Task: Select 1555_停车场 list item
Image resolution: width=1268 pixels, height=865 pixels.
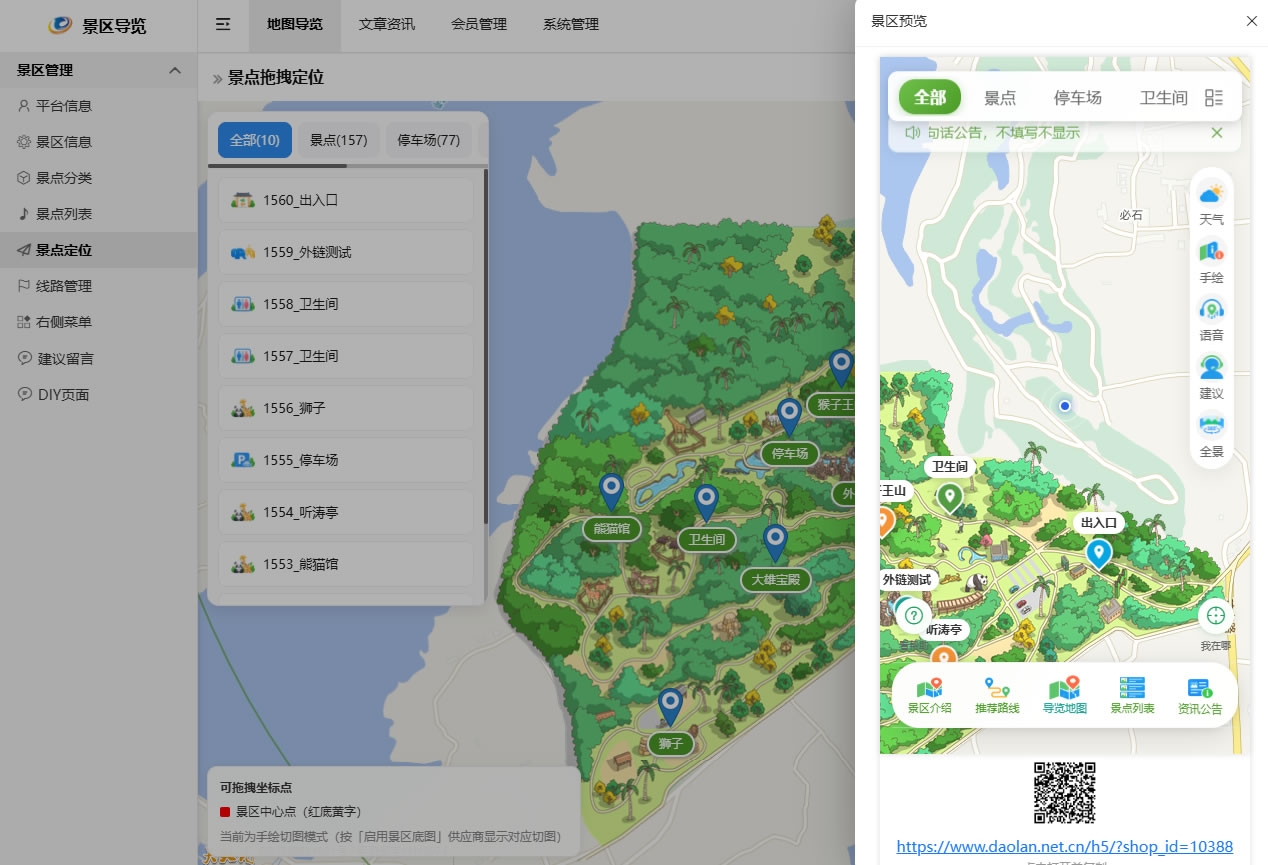Action: coord(346,460)
